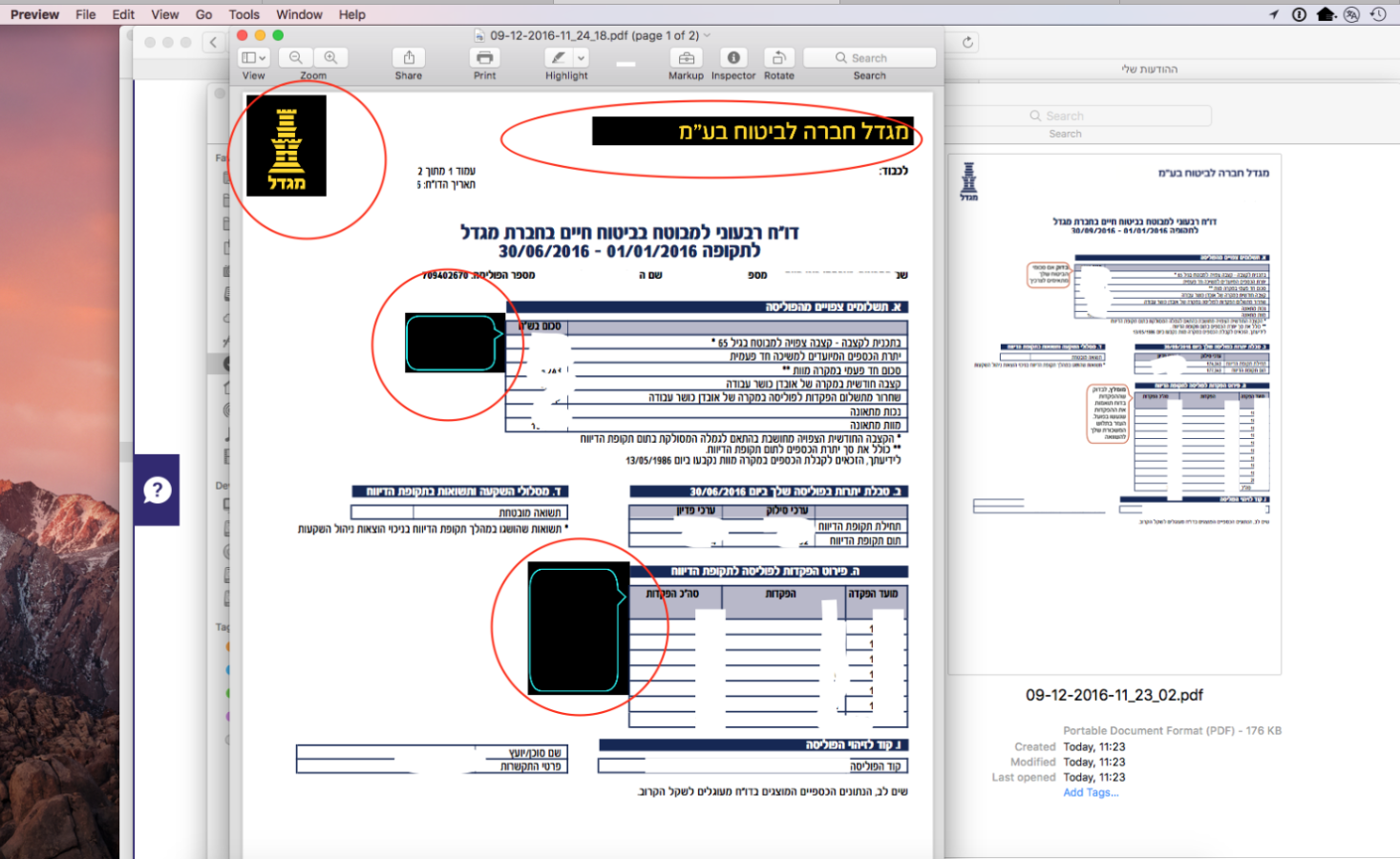Open the Help menu

351,14
